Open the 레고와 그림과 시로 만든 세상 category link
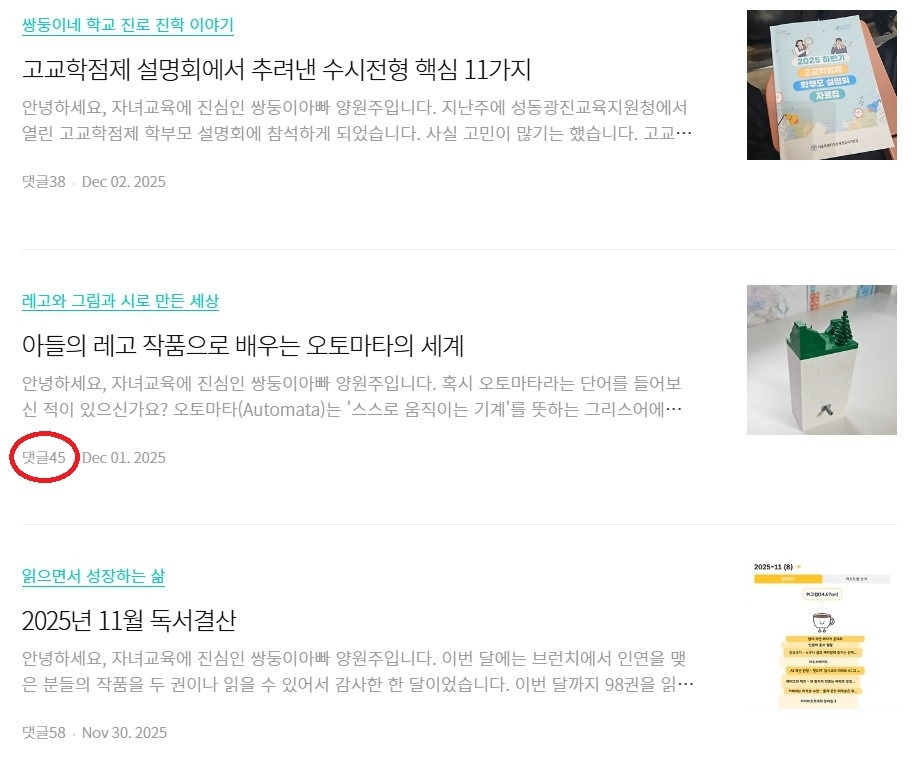This screenshot has height=757, width=912. [120, 301]
